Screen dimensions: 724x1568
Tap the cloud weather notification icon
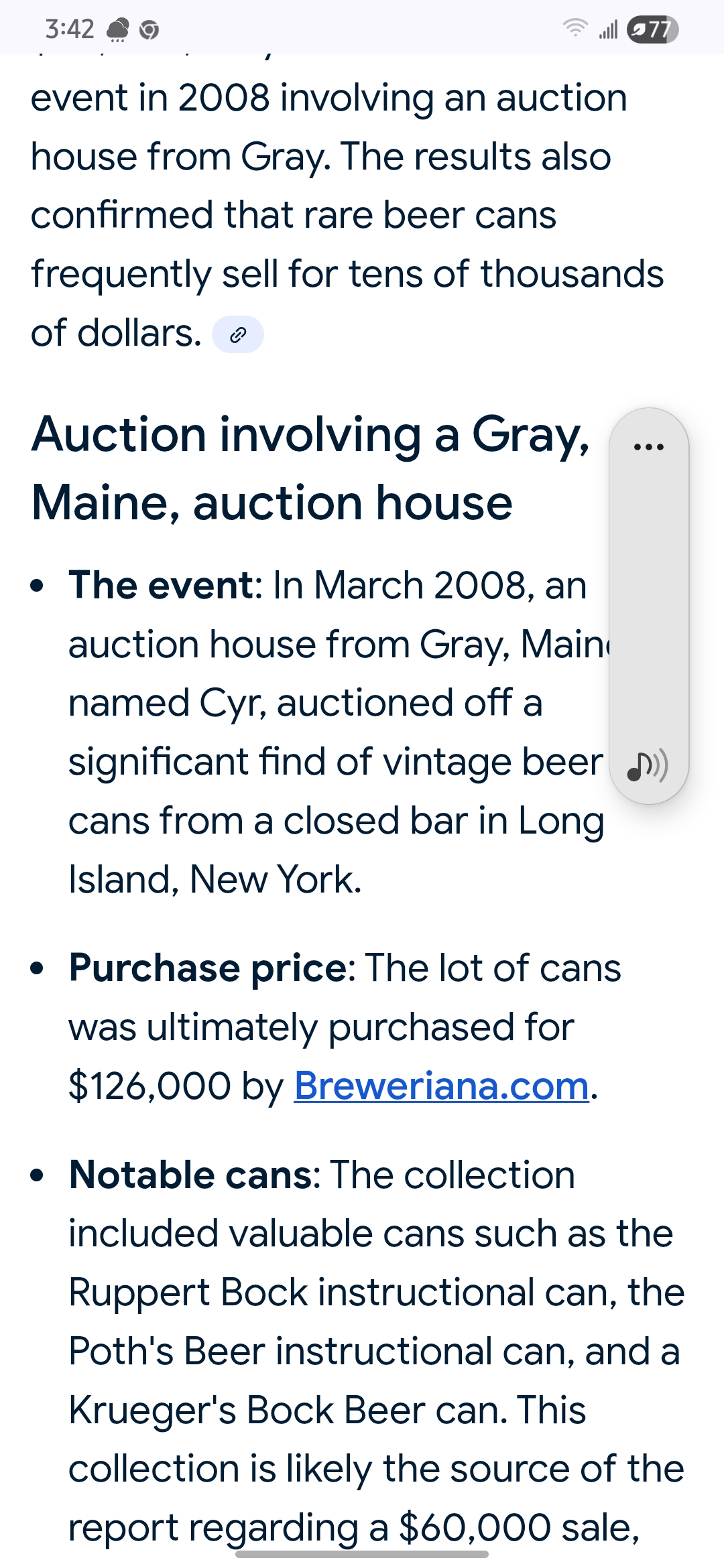[118, 30]
